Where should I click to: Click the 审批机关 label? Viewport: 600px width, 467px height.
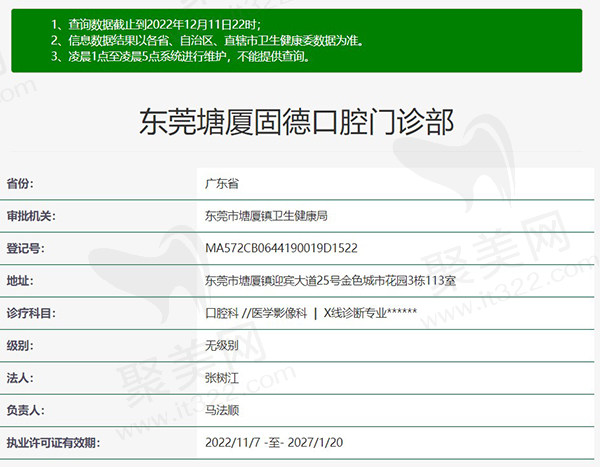[31, 216]
